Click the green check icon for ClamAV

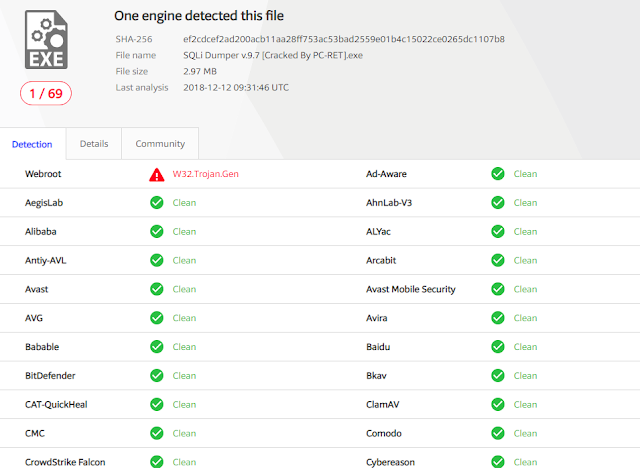pos(497,405)
